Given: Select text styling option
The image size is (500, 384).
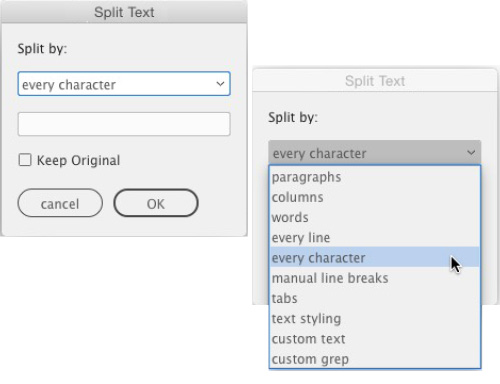Looking at the screenshot, I should [375, 319].
